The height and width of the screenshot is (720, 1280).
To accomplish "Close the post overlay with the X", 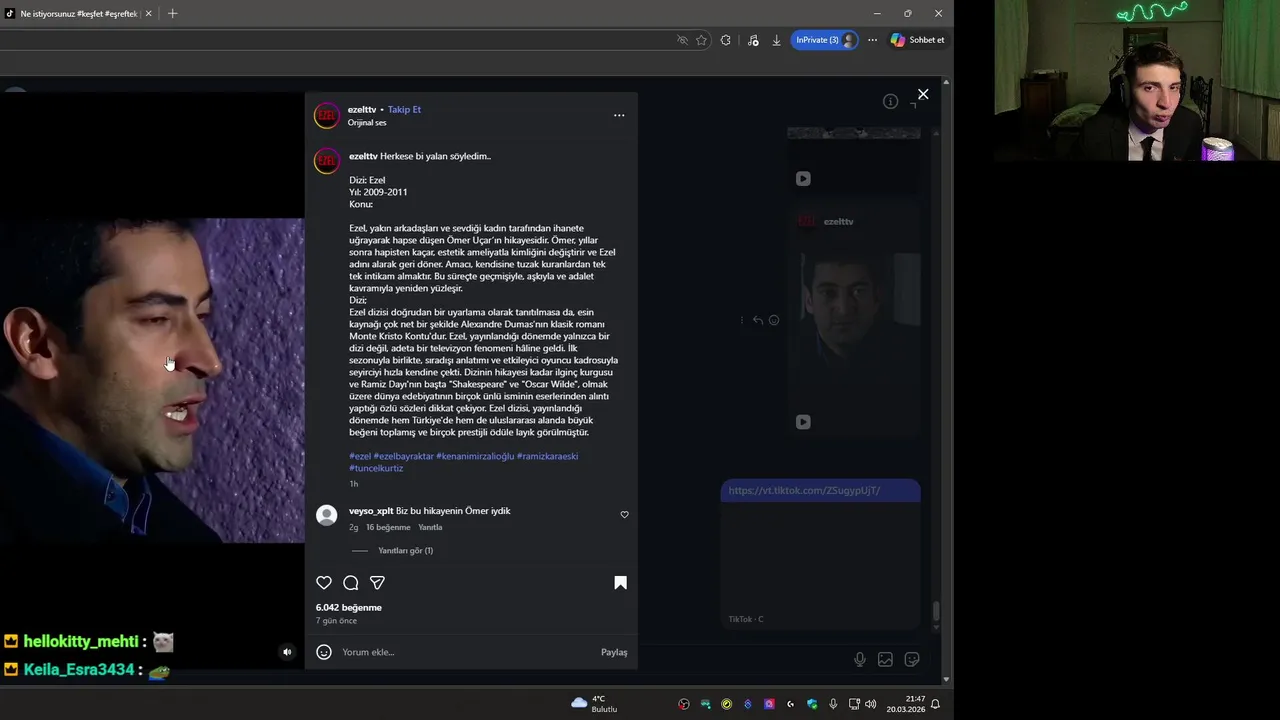I will pyautogui.click(x=923, y=94).
